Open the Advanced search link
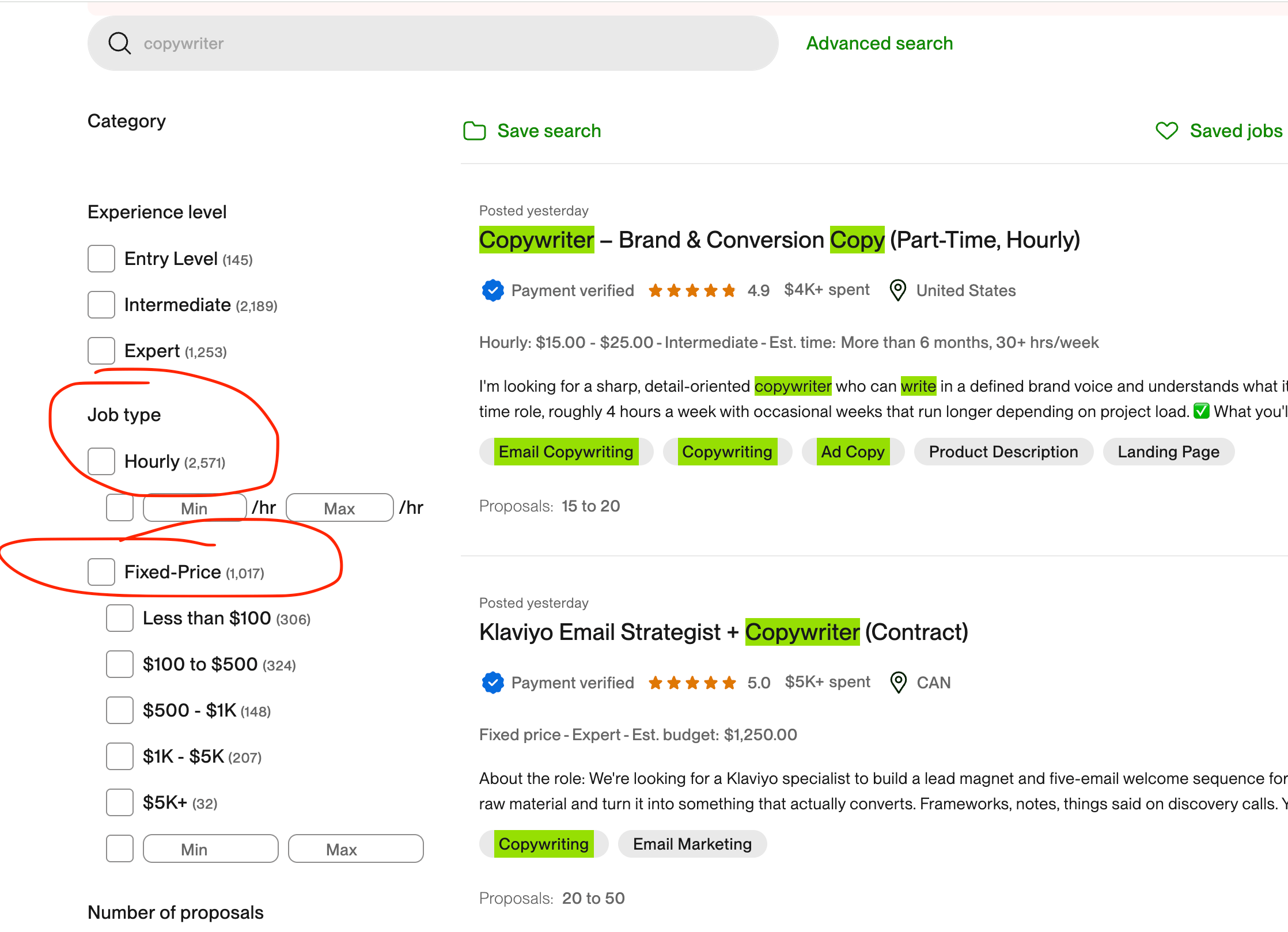 point(879,43)
